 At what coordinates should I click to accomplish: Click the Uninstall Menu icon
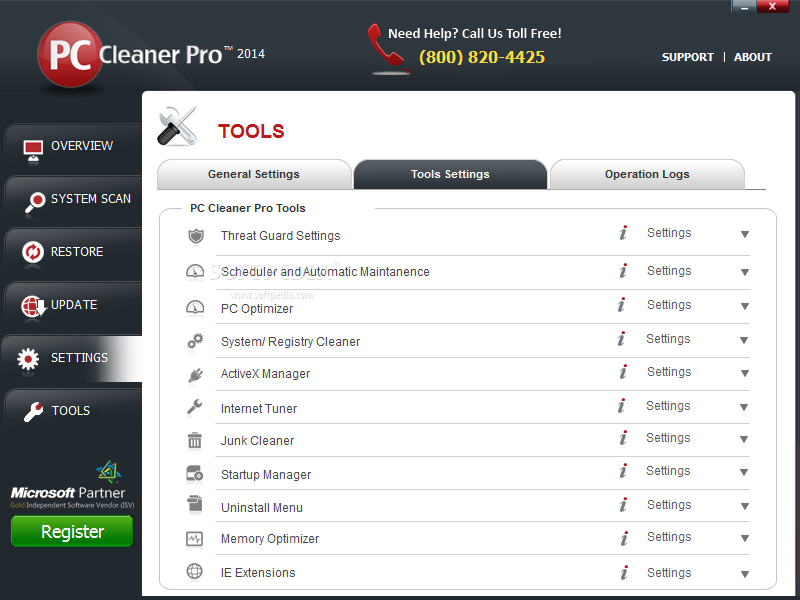pyautogui.click(x=194, y=504)
